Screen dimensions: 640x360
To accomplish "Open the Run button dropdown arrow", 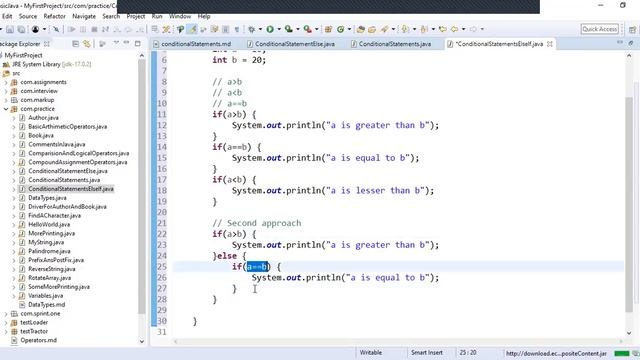I will [x=279, y=29].
